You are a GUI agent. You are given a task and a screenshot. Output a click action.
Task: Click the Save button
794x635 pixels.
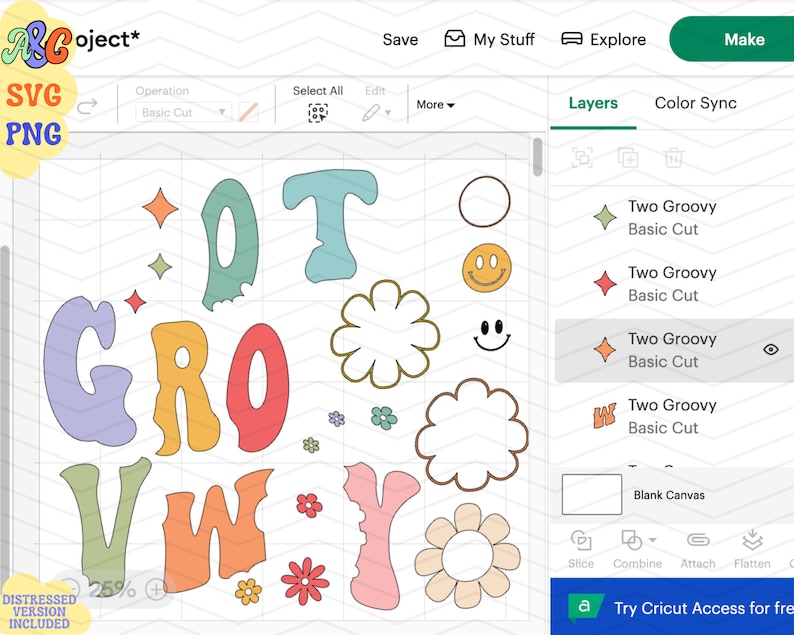(x=400, y=39)
